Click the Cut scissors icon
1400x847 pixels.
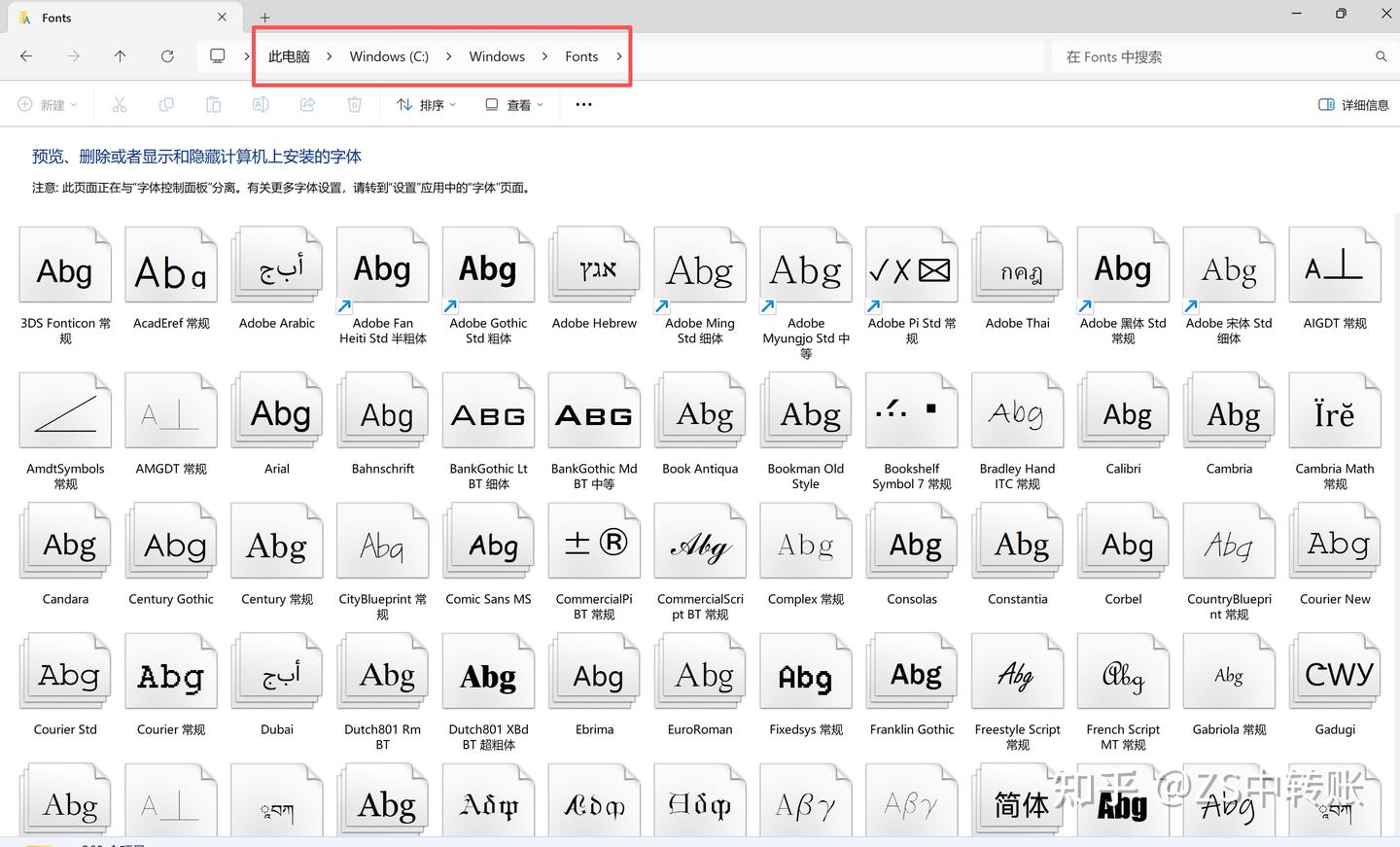120,105
